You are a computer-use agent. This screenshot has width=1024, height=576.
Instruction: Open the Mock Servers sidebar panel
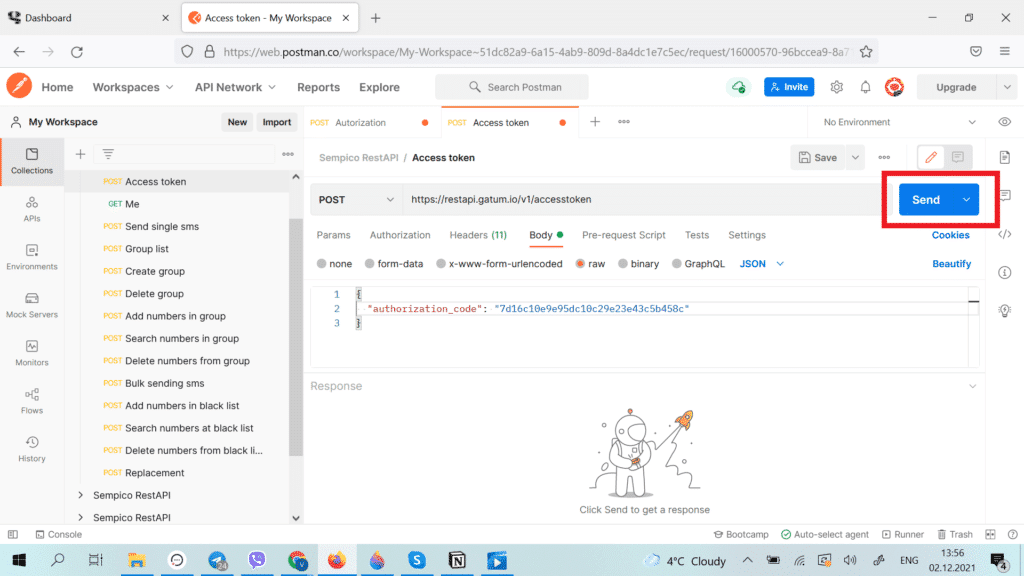(x=31, y=305)
